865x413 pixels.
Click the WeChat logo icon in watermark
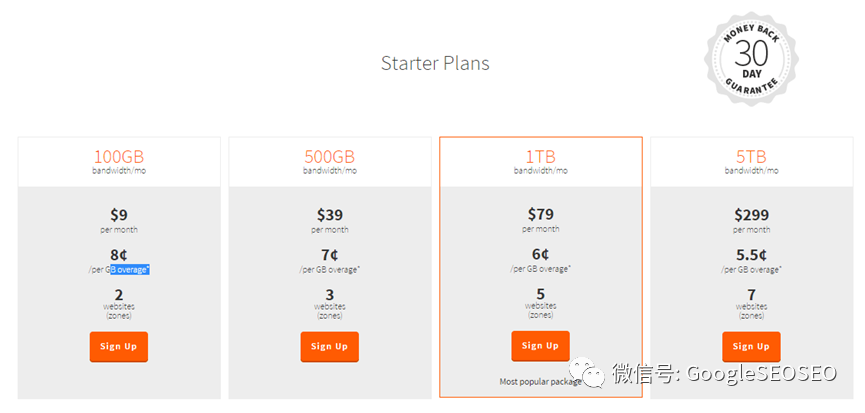(x=584, y=371)
